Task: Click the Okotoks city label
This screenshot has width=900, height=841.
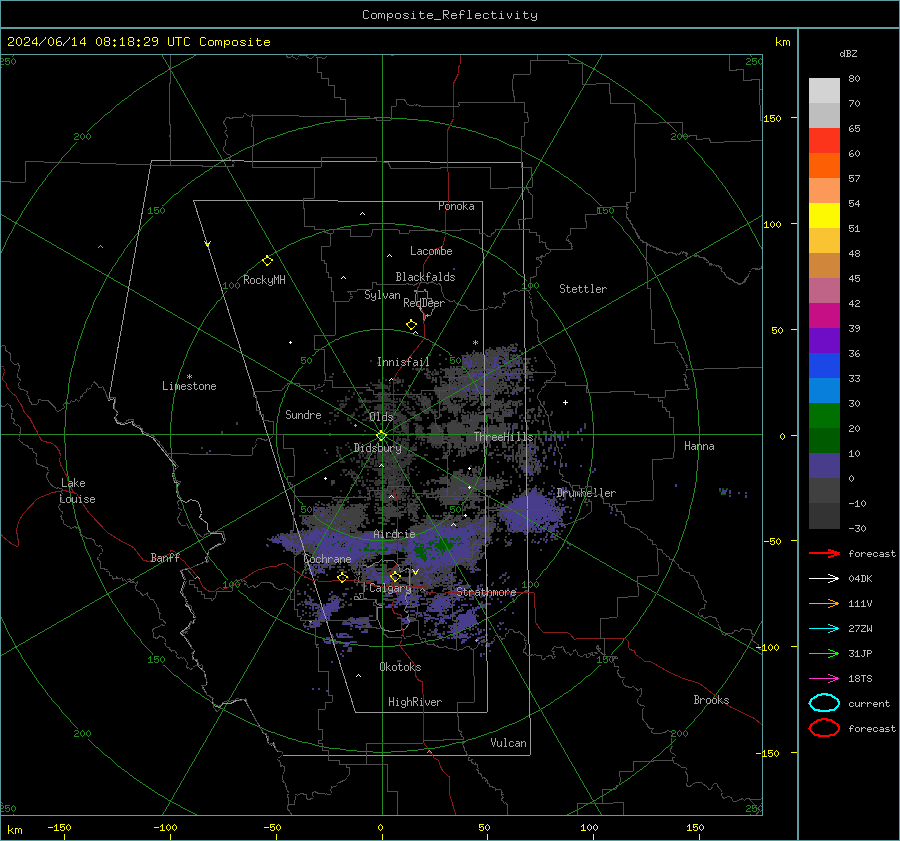Action: (x=400, y=667)
